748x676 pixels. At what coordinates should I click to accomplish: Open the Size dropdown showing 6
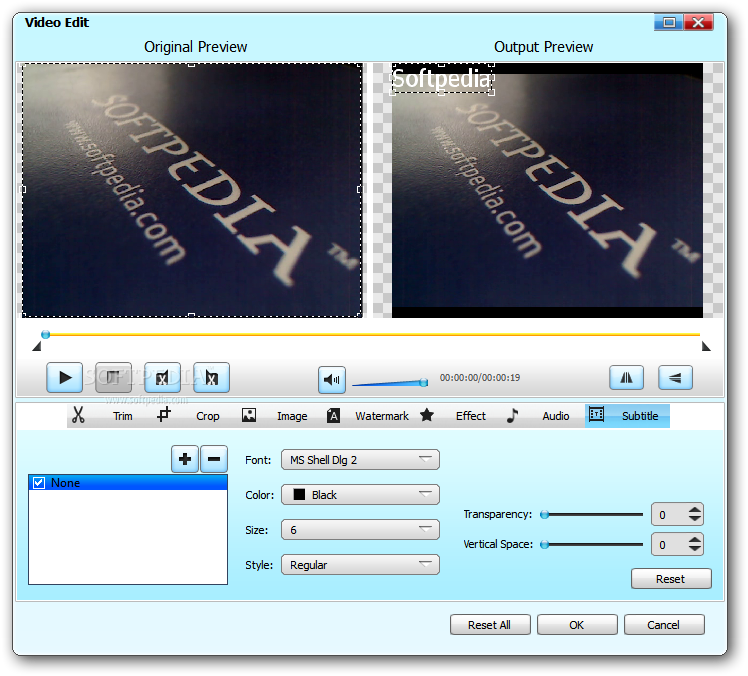tap(360, 530)
